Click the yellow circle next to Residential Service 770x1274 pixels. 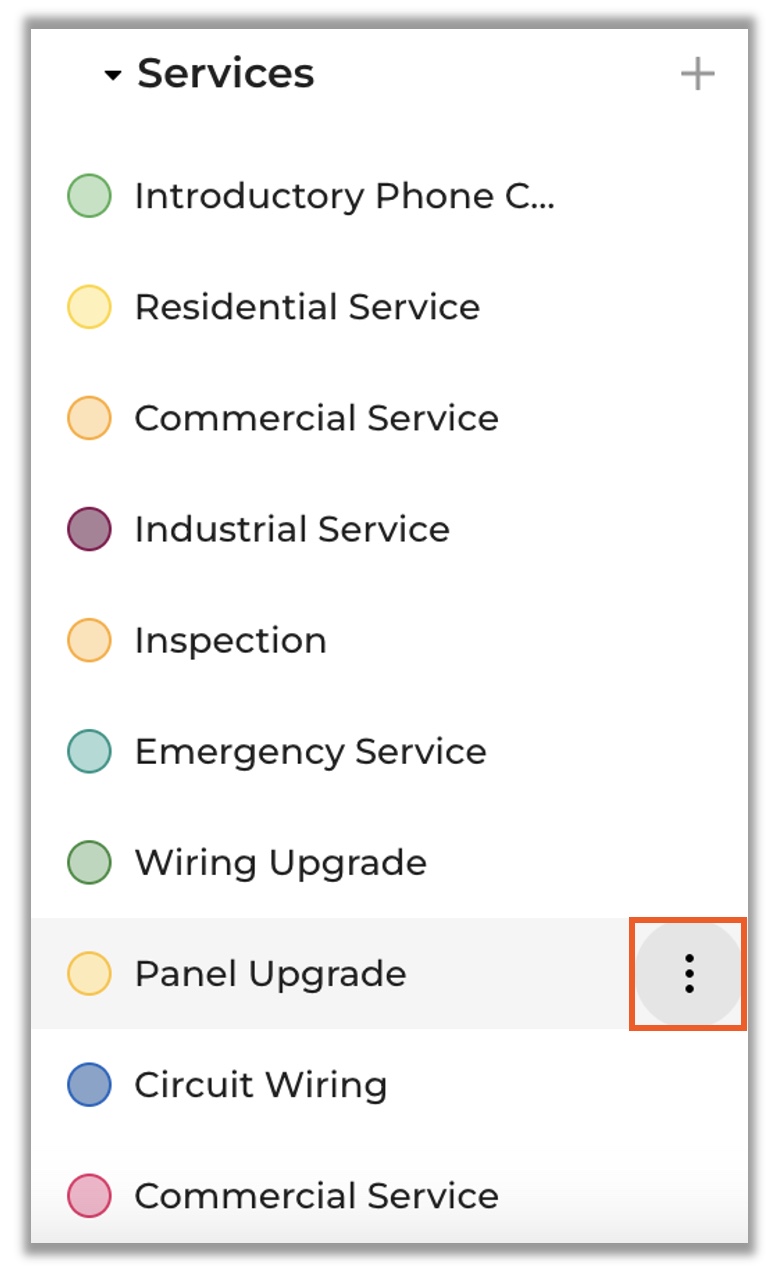(89, 307)
